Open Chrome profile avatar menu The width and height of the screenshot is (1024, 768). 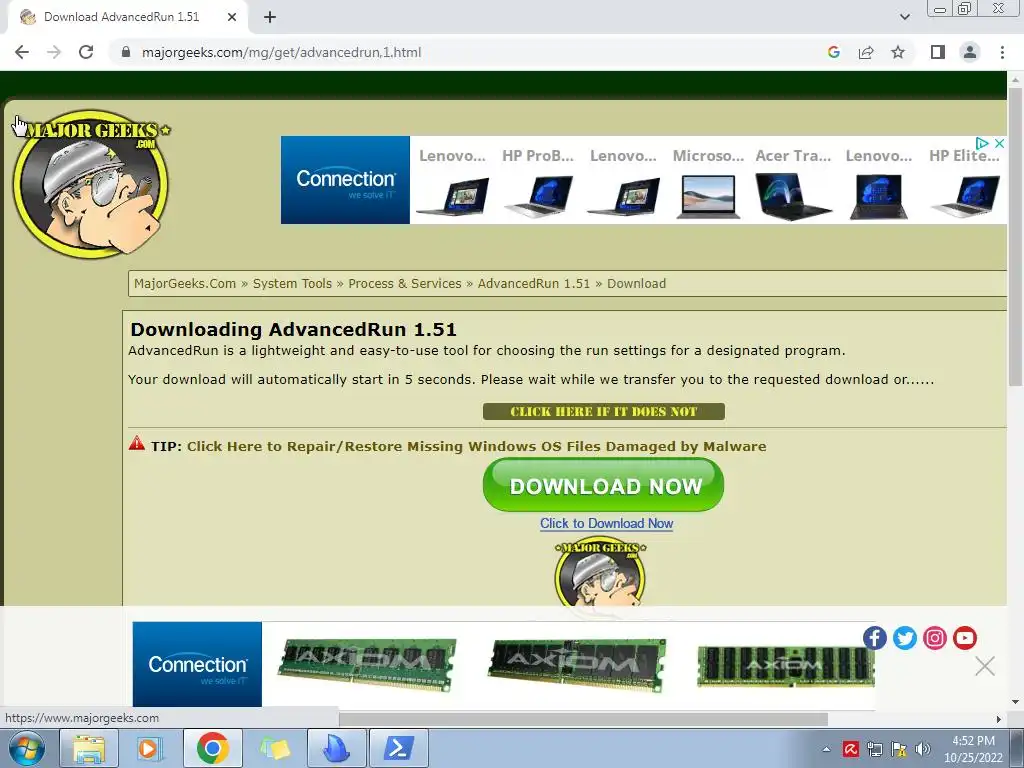pos(970,52)
